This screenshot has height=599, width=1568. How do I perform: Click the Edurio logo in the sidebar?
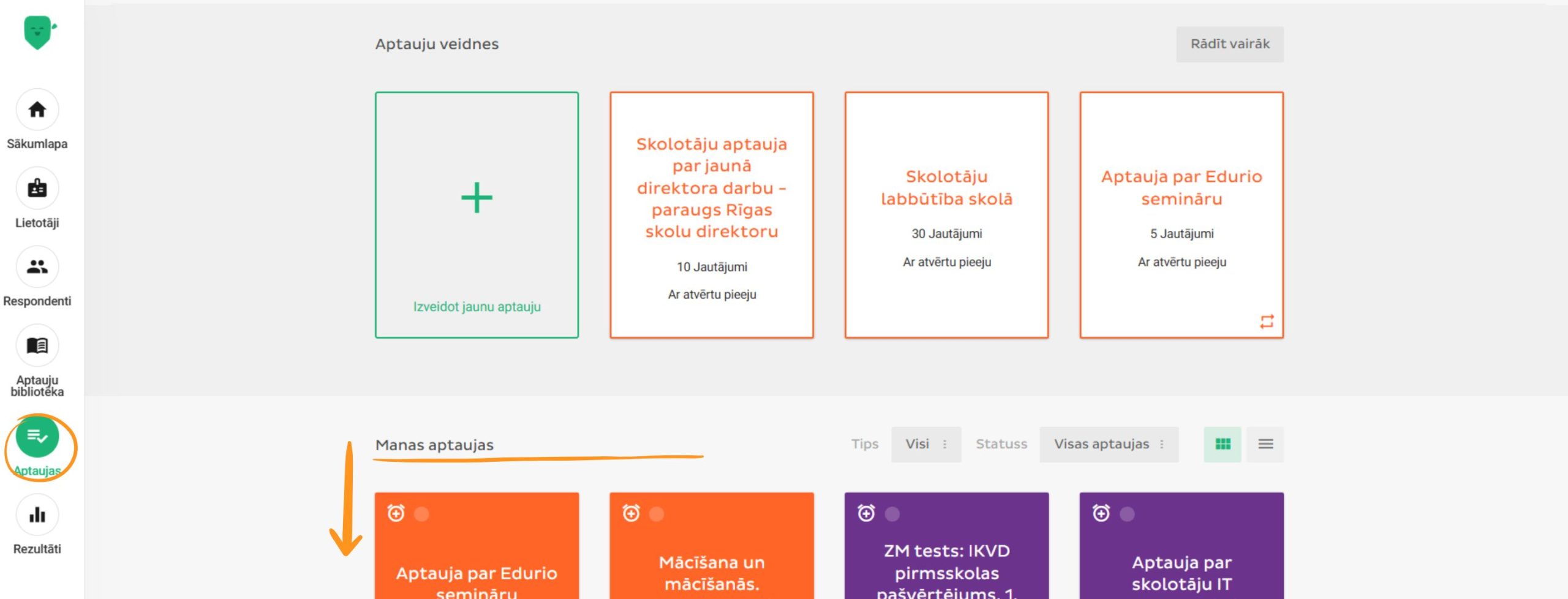[38, 32]
